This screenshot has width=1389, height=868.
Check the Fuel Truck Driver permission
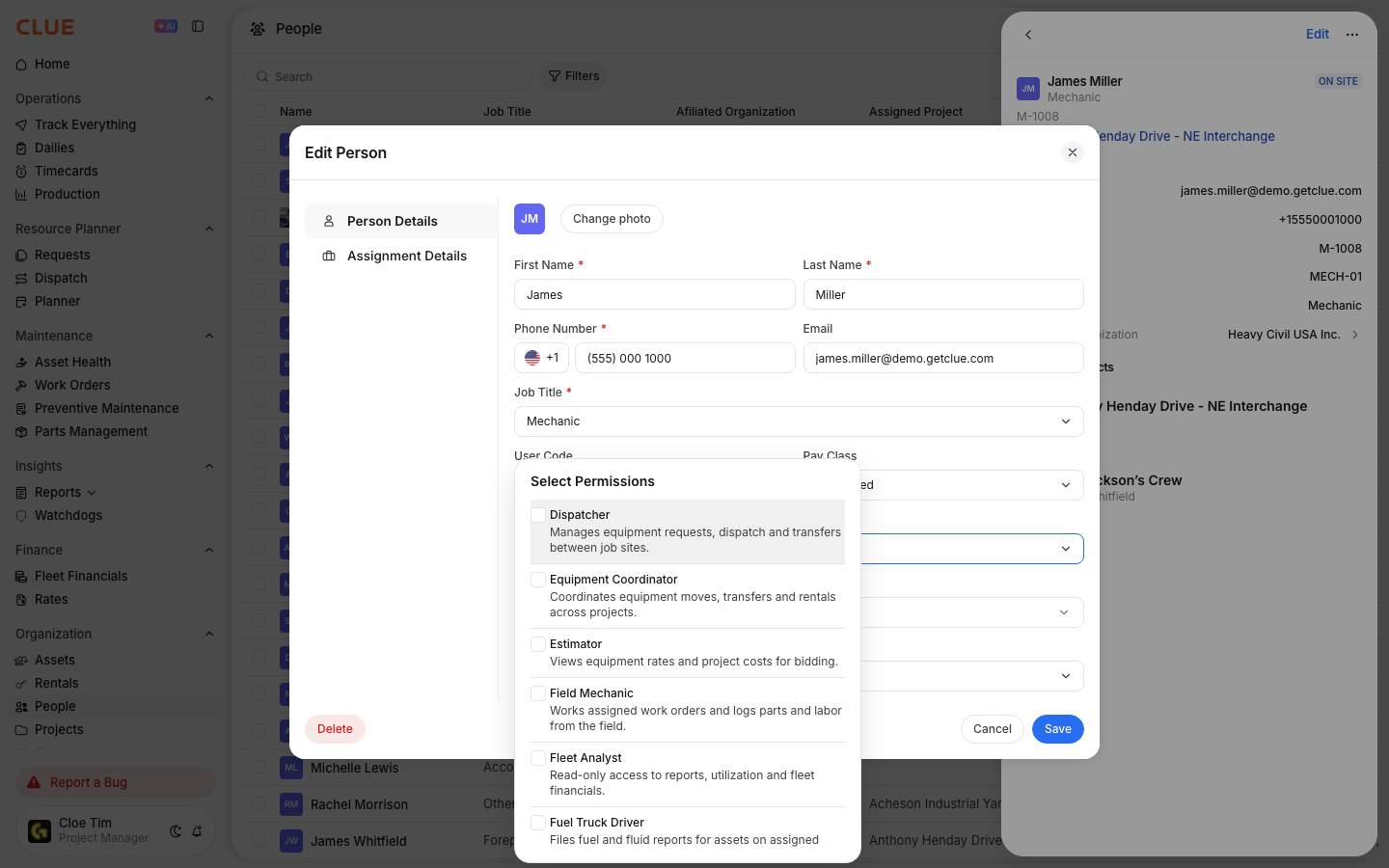[538, 823]
